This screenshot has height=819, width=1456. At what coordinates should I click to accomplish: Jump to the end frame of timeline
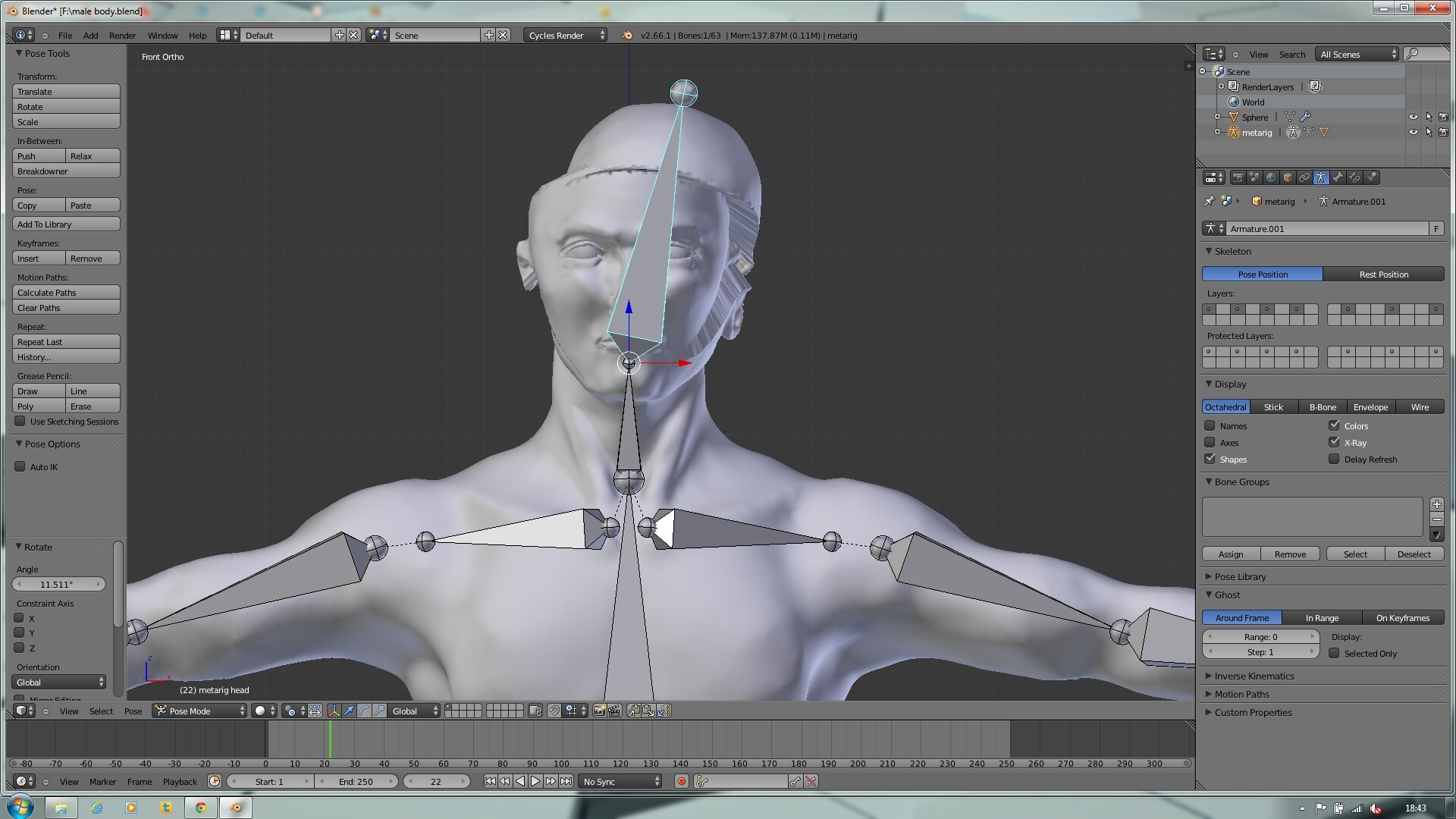pos(566,781)
